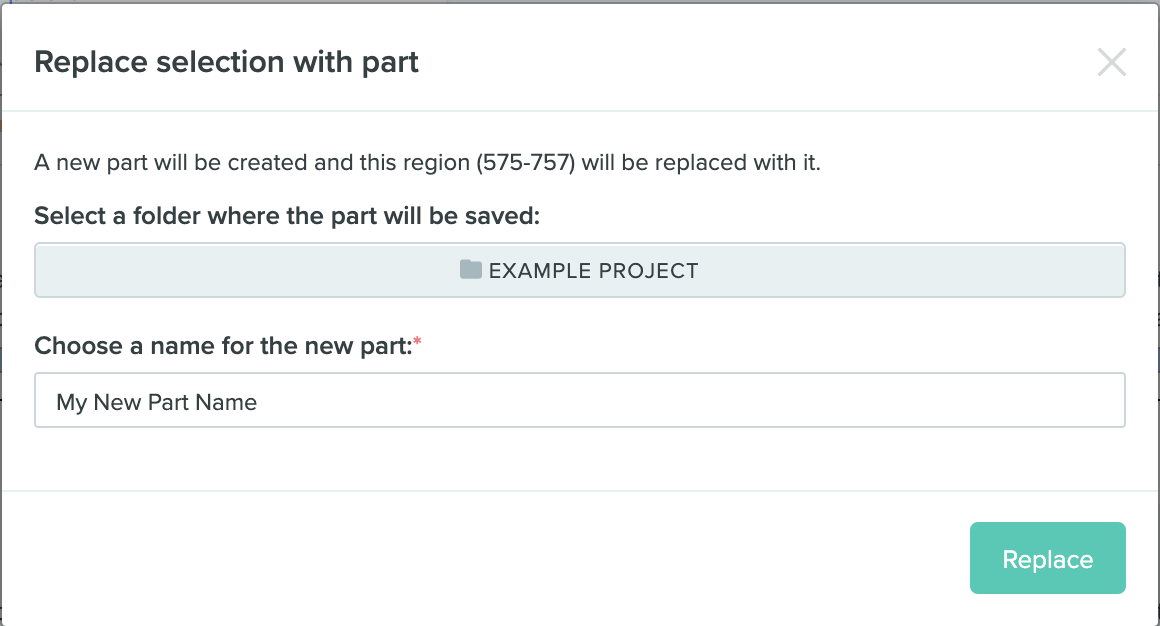
Task: Close the Replace selection dialog
Action: 1111,63
